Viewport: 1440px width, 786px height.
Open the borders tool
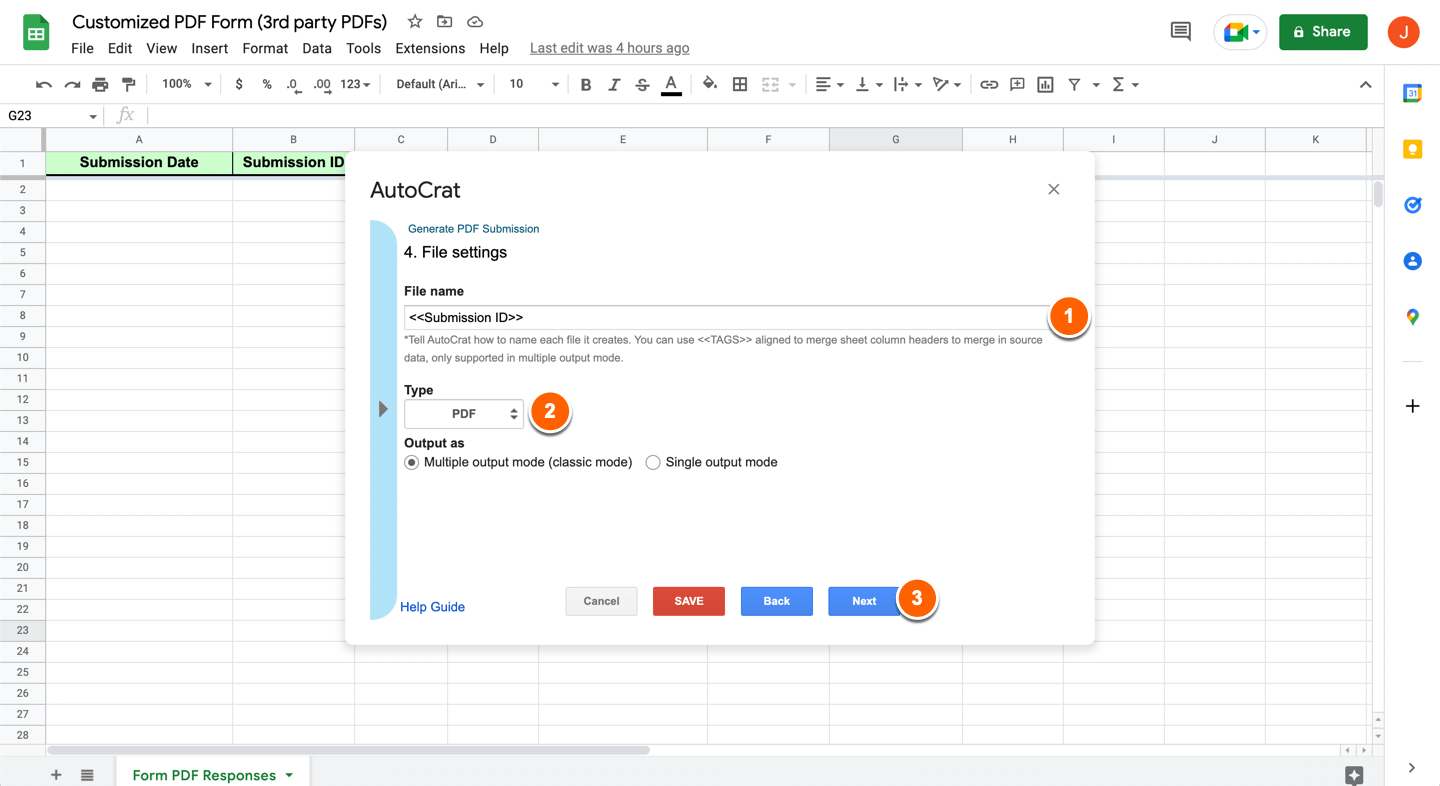[x=740, y=85]
